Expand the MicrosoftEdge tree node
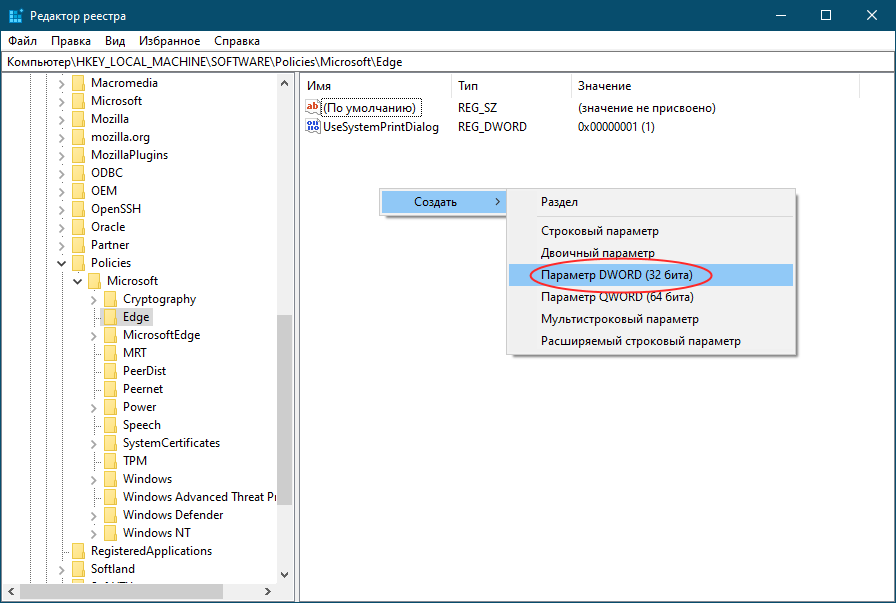Screen dimensions: 896x603 [x=94, y=336]
